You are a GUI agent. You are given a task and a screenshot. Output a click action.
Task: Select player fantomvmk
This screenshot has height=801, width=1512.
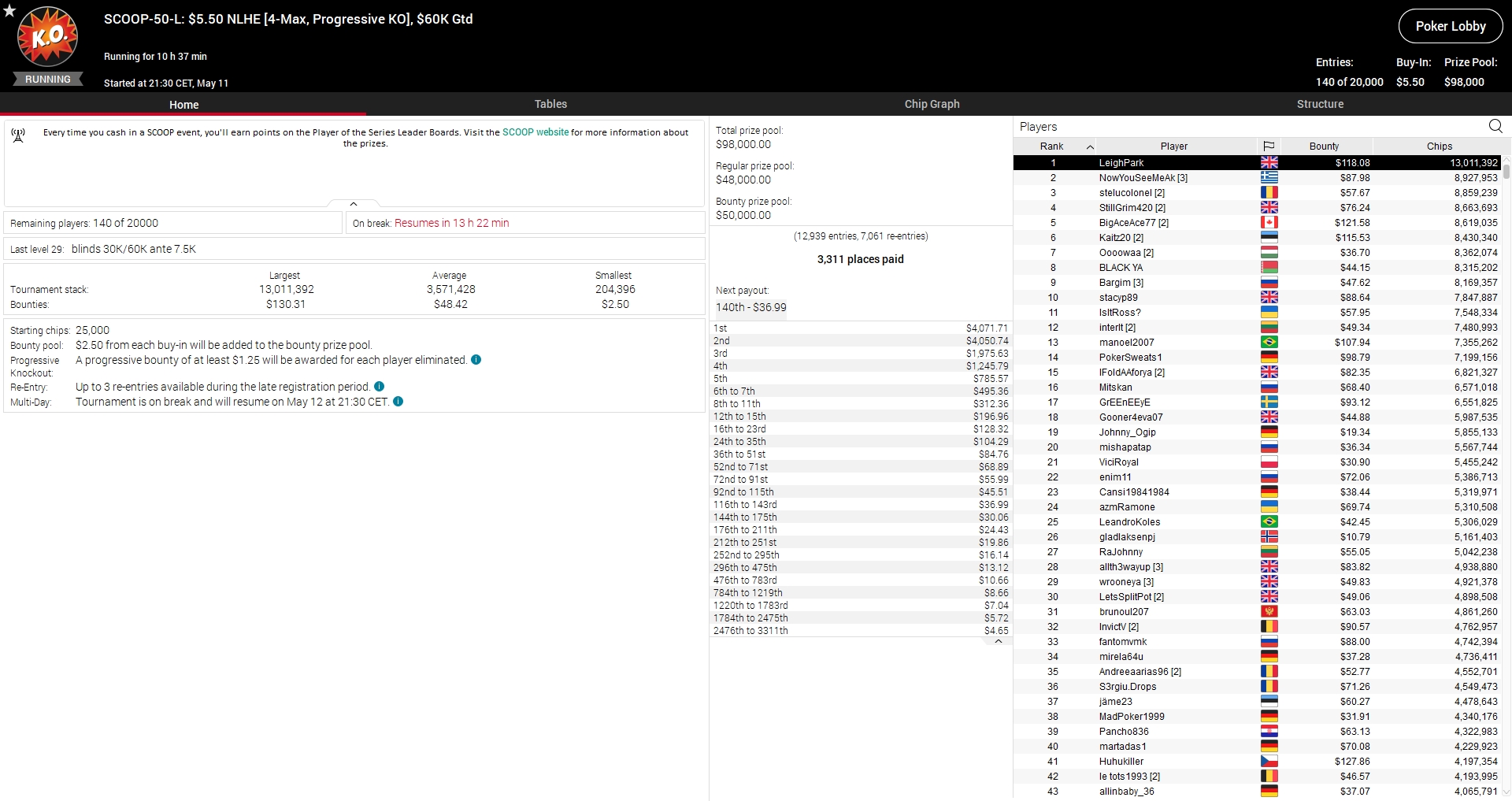pos(1257,642)
